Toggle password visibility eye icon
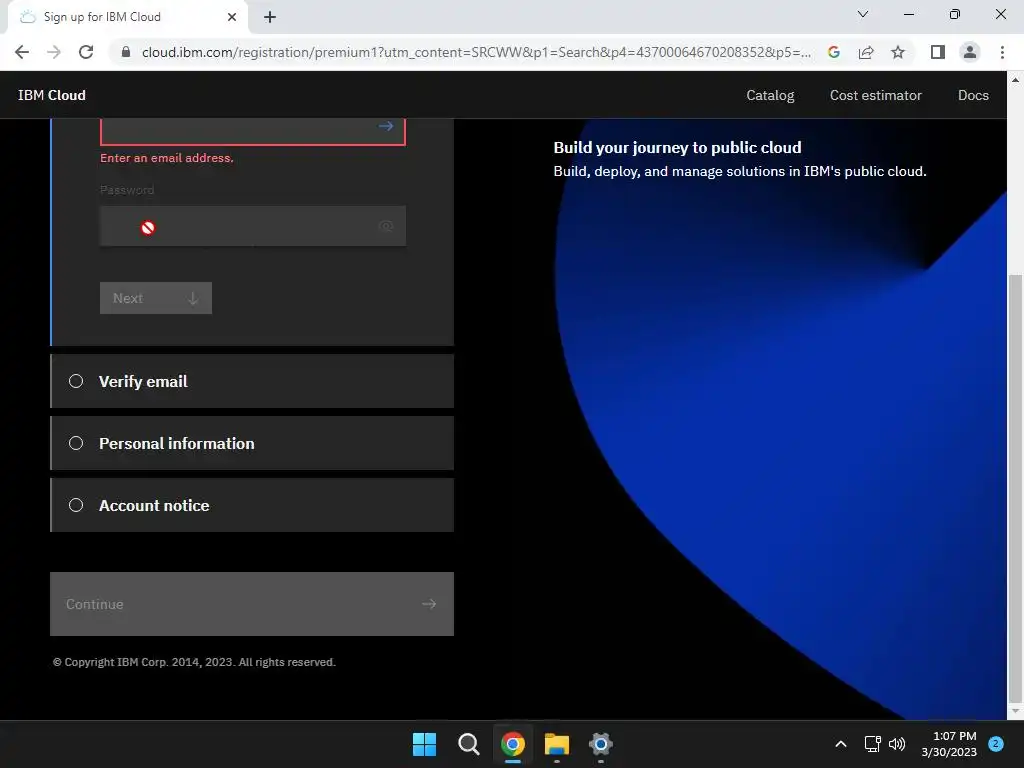 386,226
